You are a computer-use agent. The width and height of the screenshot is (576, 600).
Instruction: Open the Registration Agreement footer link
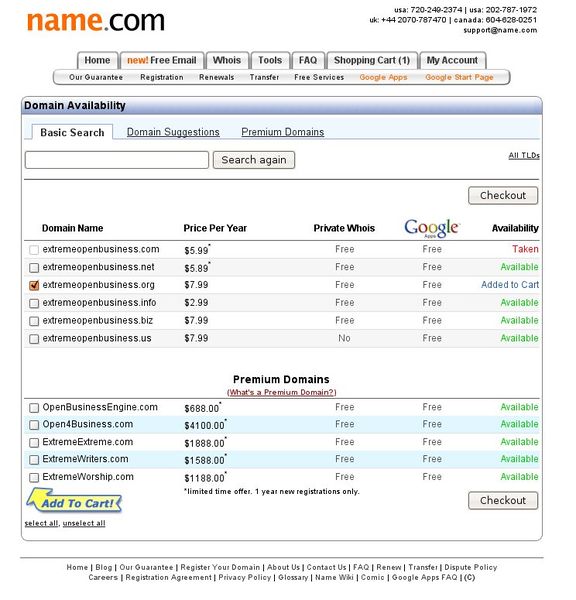pos(168,577)
